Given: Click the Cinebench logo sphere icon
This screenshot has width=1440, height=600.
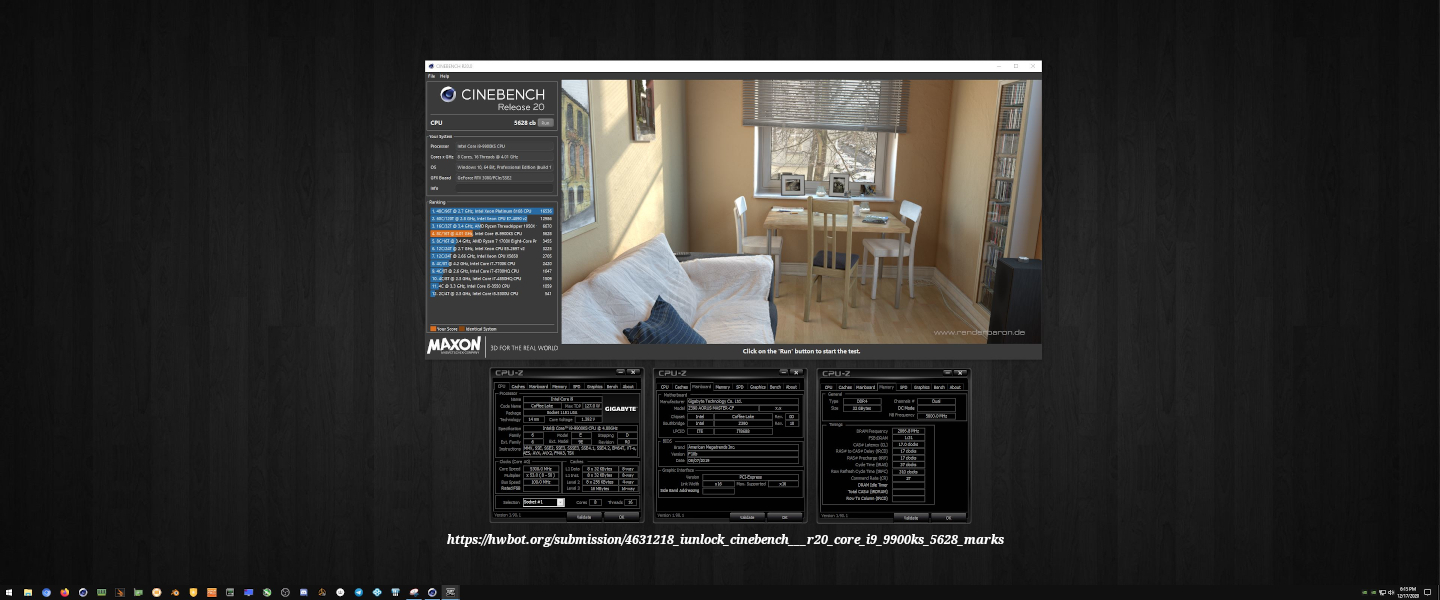Looking at the screenshot, I should 448,95.
